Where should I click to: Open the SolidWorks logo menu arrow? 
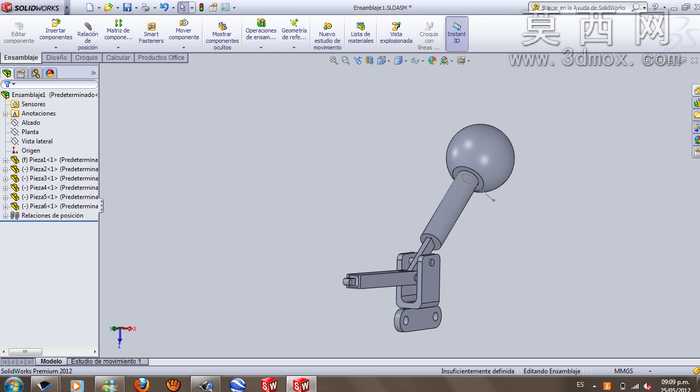[67, 8]
